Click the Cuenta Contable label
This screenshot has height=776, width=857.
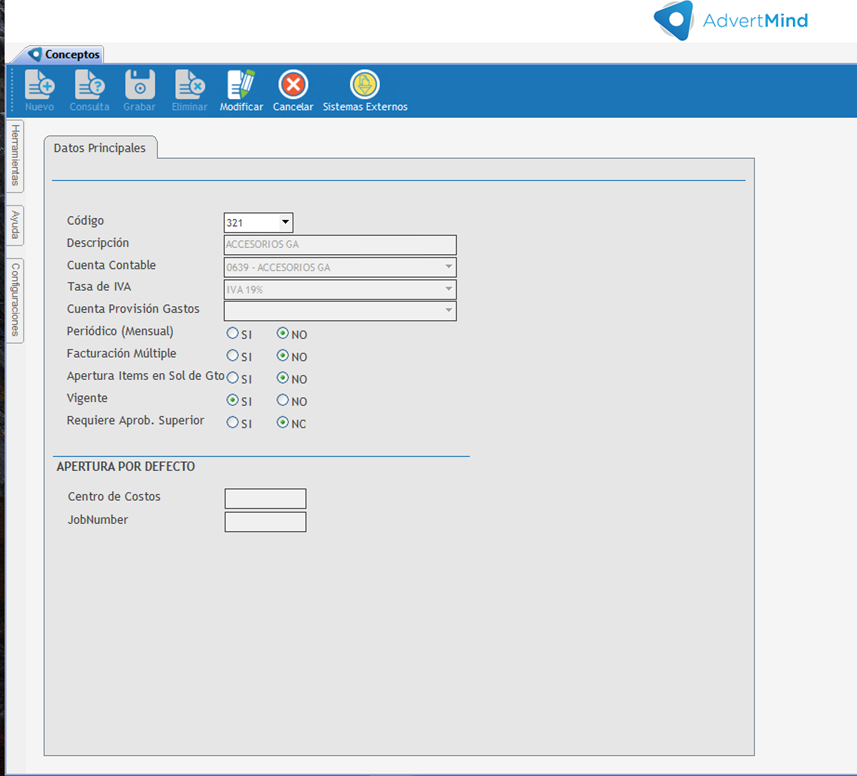pyautogui.click(x=111, y=265)
